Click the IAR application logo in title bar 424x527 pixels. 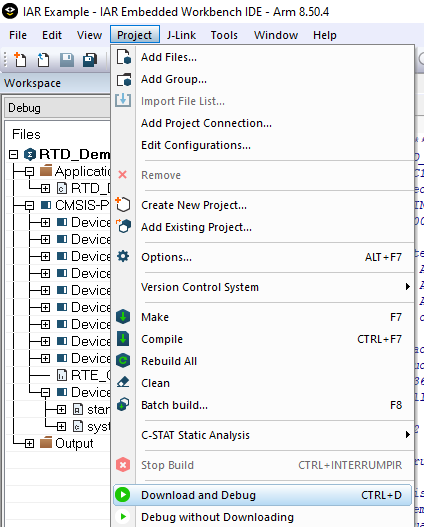[10, 11]
